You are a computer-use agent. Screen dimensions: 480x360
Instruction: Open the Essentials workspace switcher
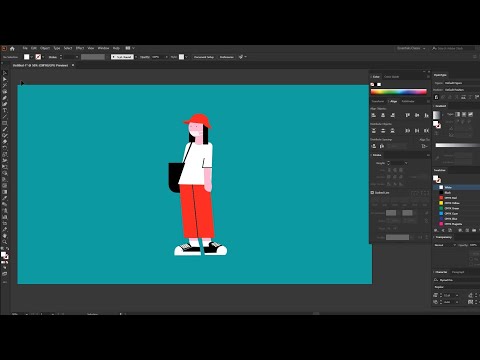(x=411, y=49)
